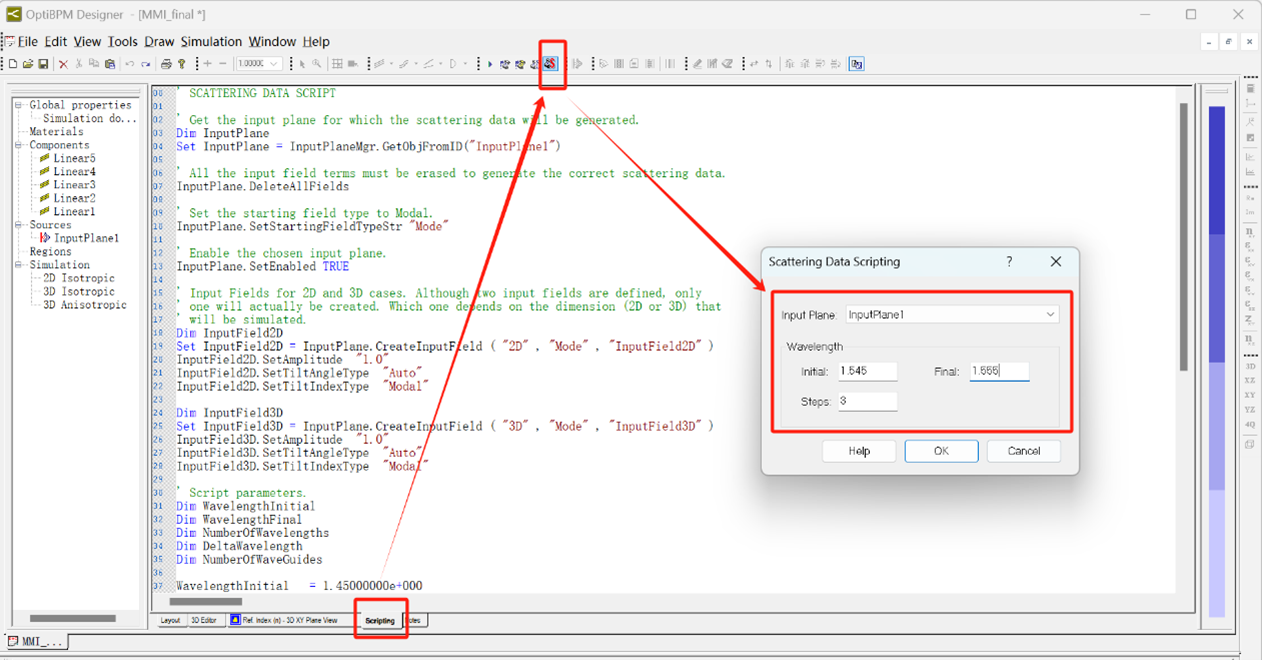Open the Edit menu

tap(56, 42)
